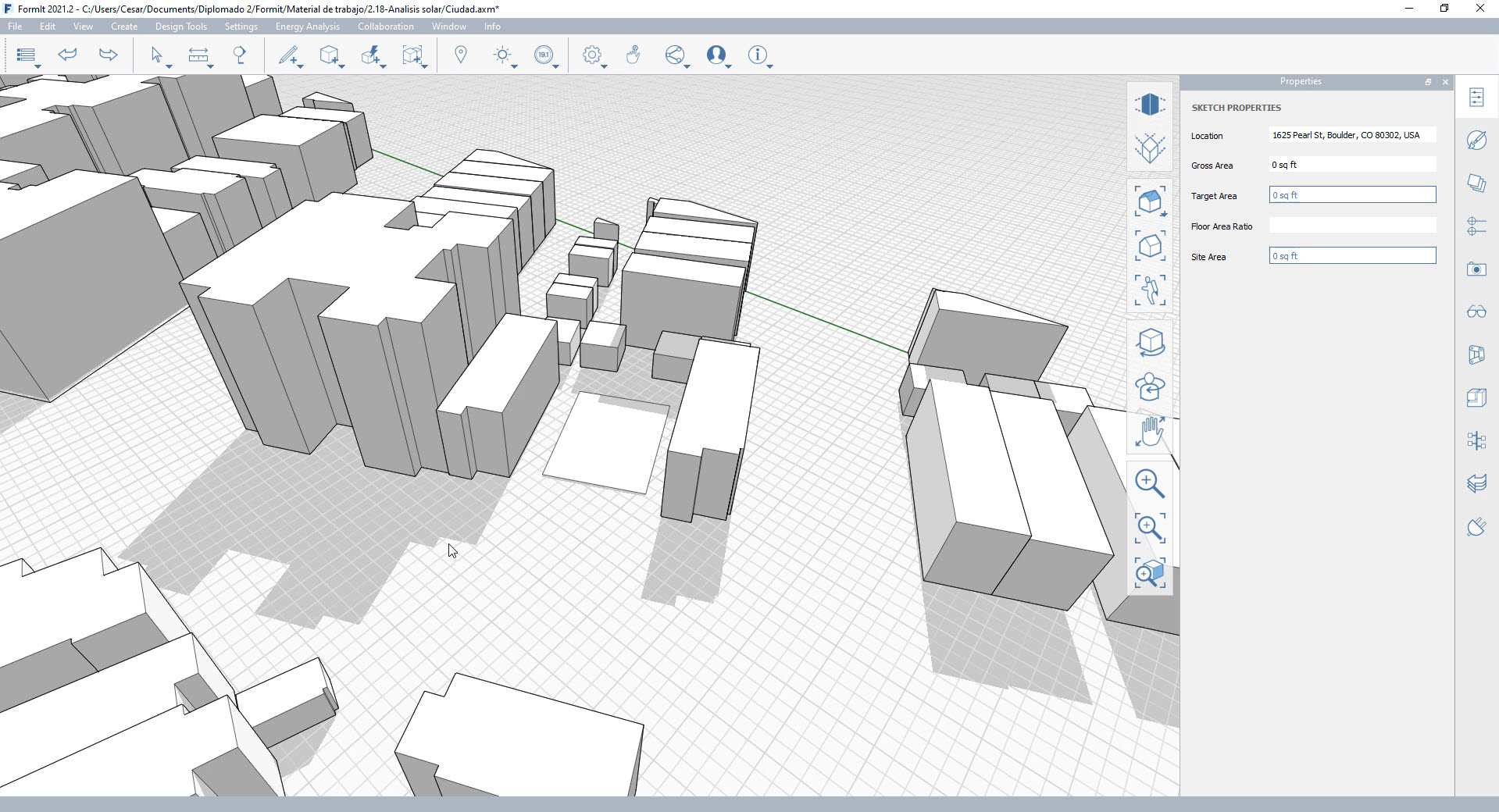
Task: Activate the Pan hand tool
Action: [x=1149, y=432]
